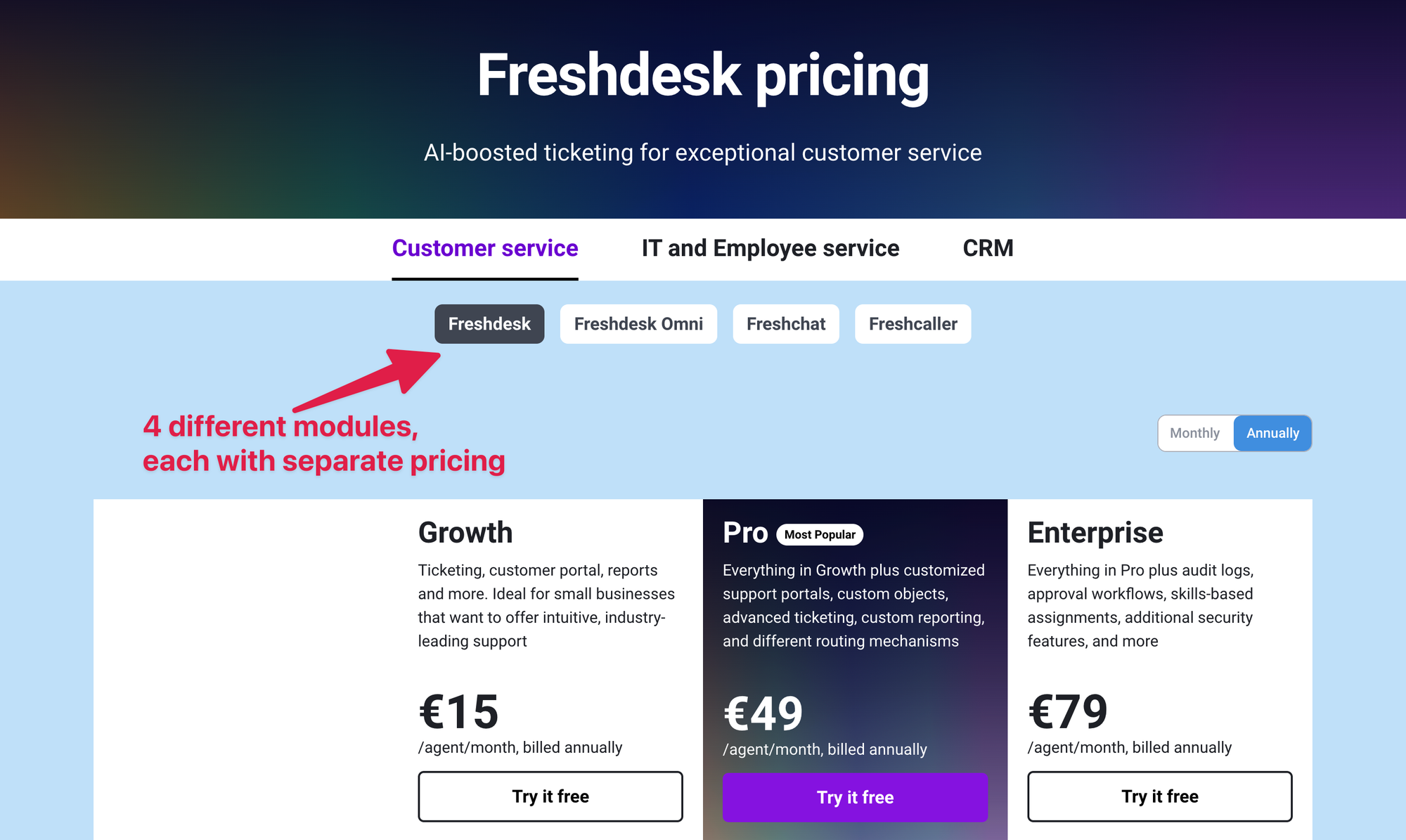Switch to the IT and Employee service tab
Viewport: 1406px width, 840px height.
770,248
